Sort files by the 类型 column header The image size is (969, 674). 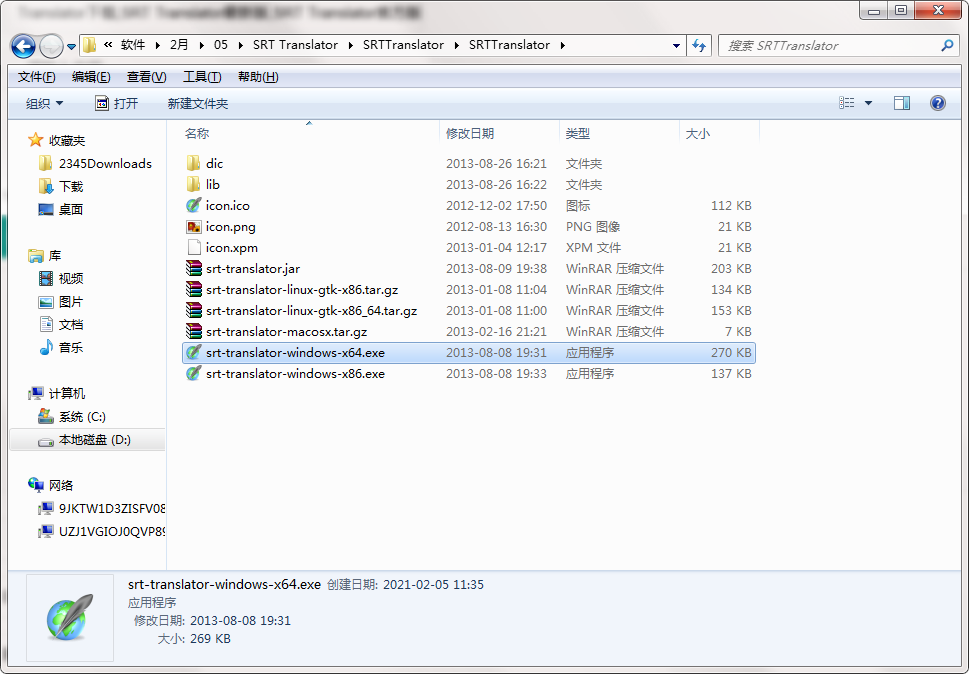[x=577, y=133]
